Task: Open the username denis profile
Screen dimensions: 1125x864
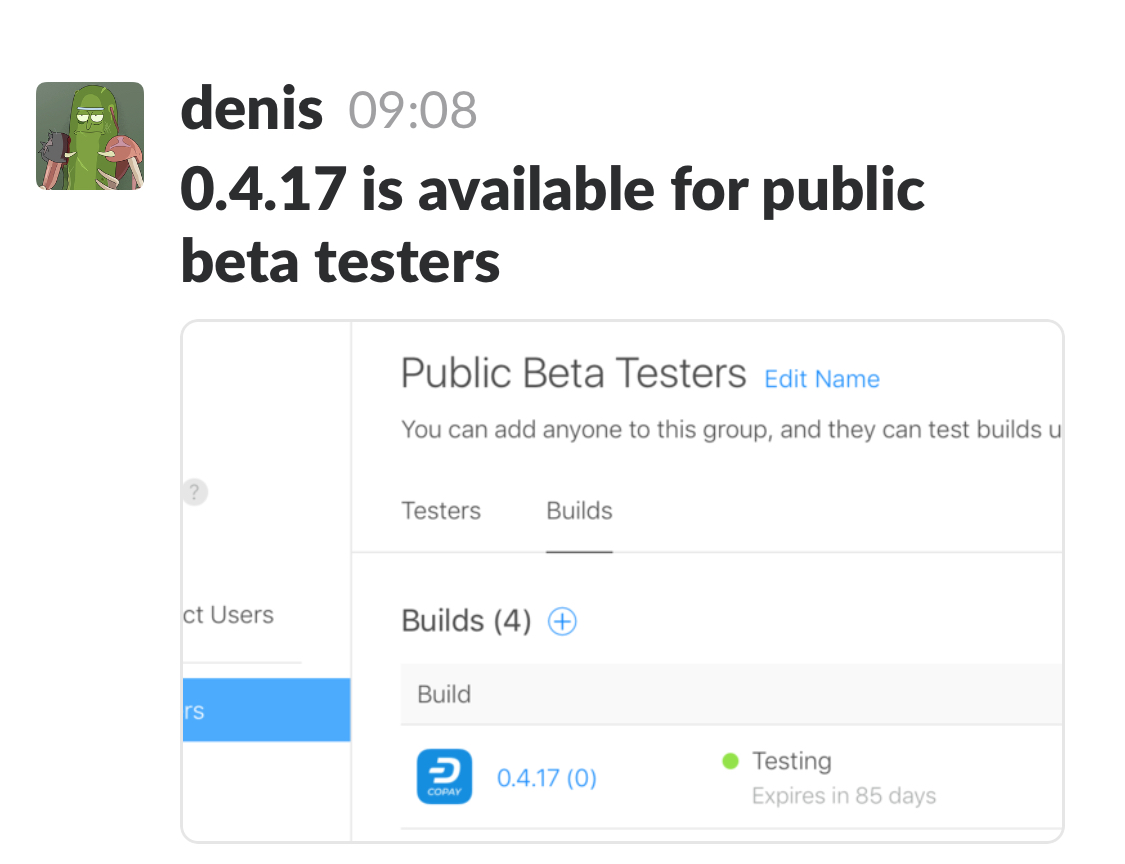Action: click(252, 109)
